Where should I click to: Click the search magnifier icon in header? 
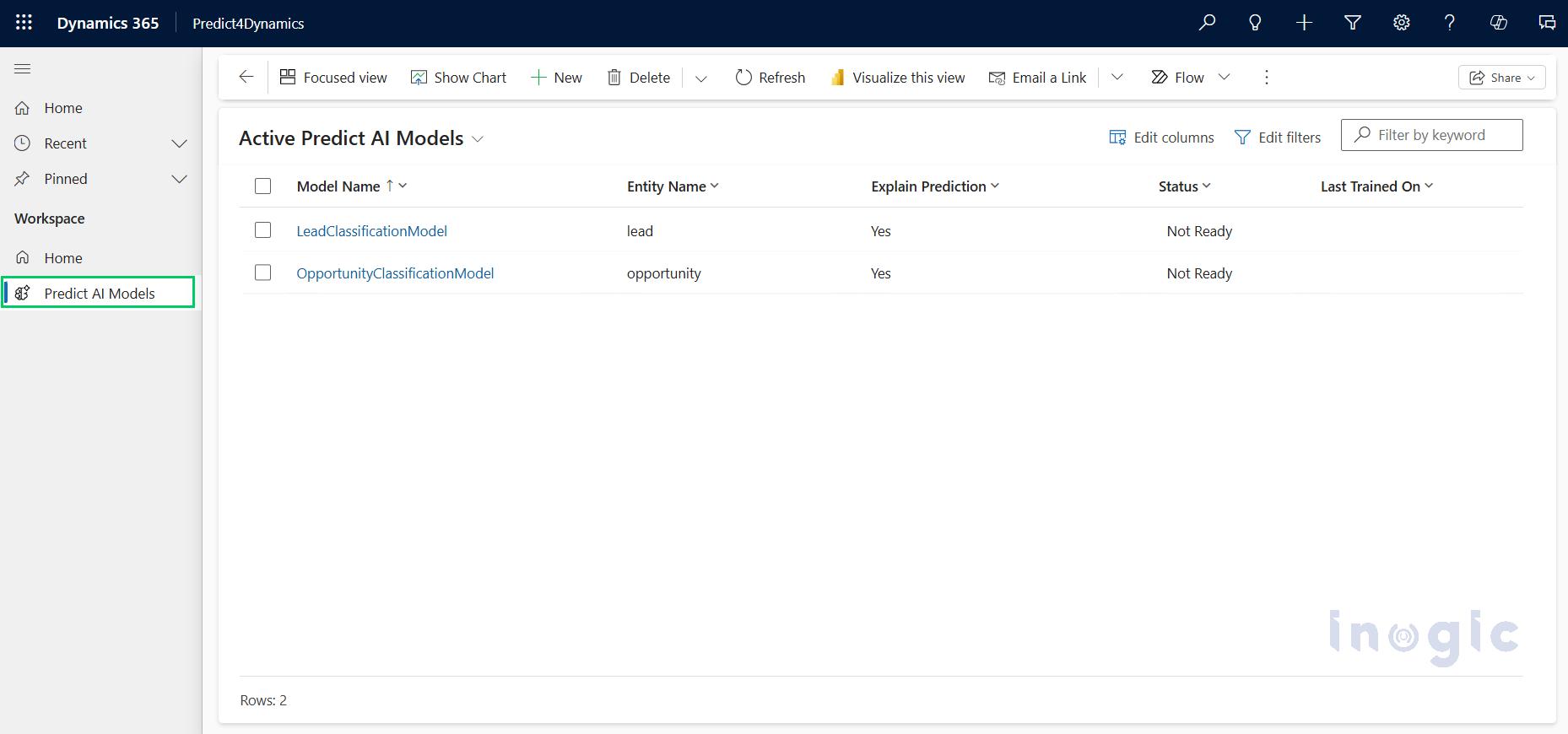(x=1207, y=23)
